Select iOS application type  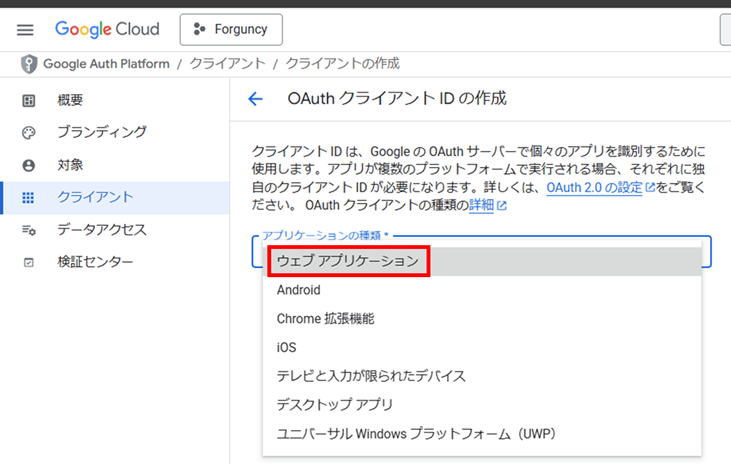tap(482, 347)
